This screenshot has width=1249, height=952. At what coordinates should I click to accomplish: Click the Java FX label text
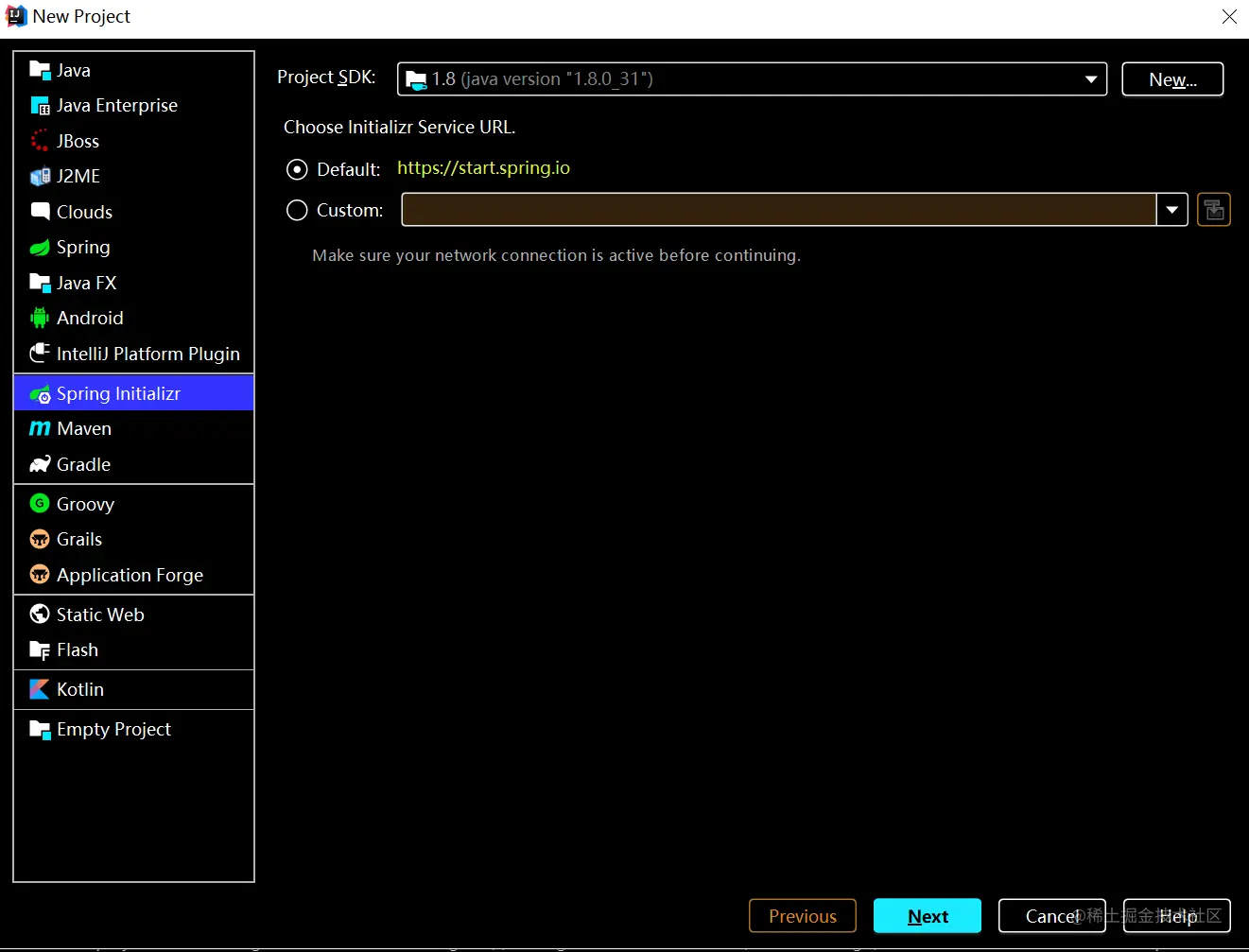pos(86,283)
